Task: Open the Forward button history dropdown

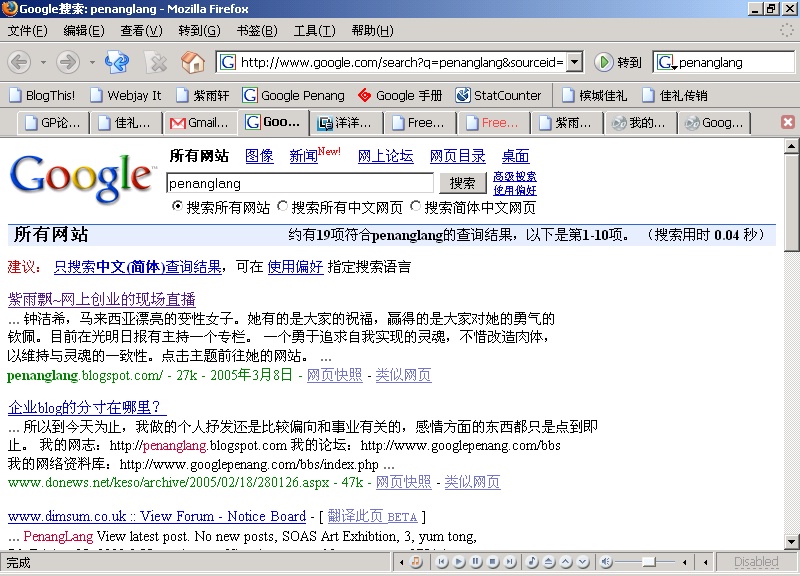Action: point(92,63)
